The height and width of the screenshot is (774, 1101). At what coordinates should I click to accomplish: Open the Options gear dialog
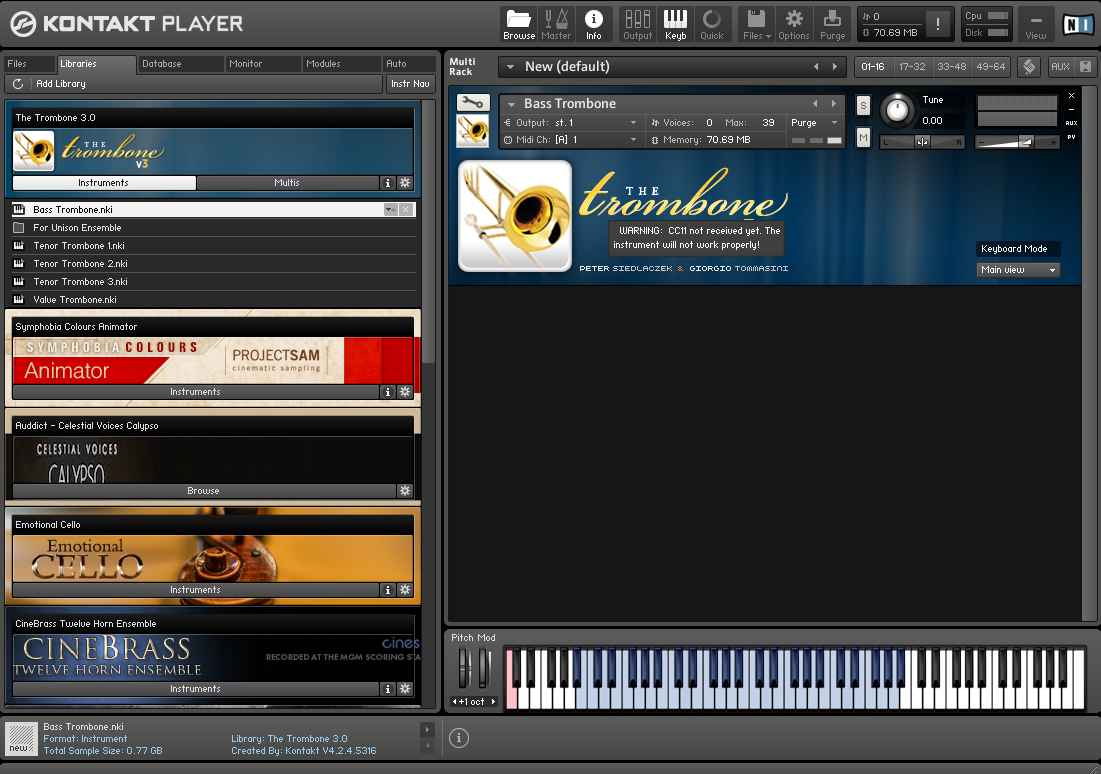793,25
